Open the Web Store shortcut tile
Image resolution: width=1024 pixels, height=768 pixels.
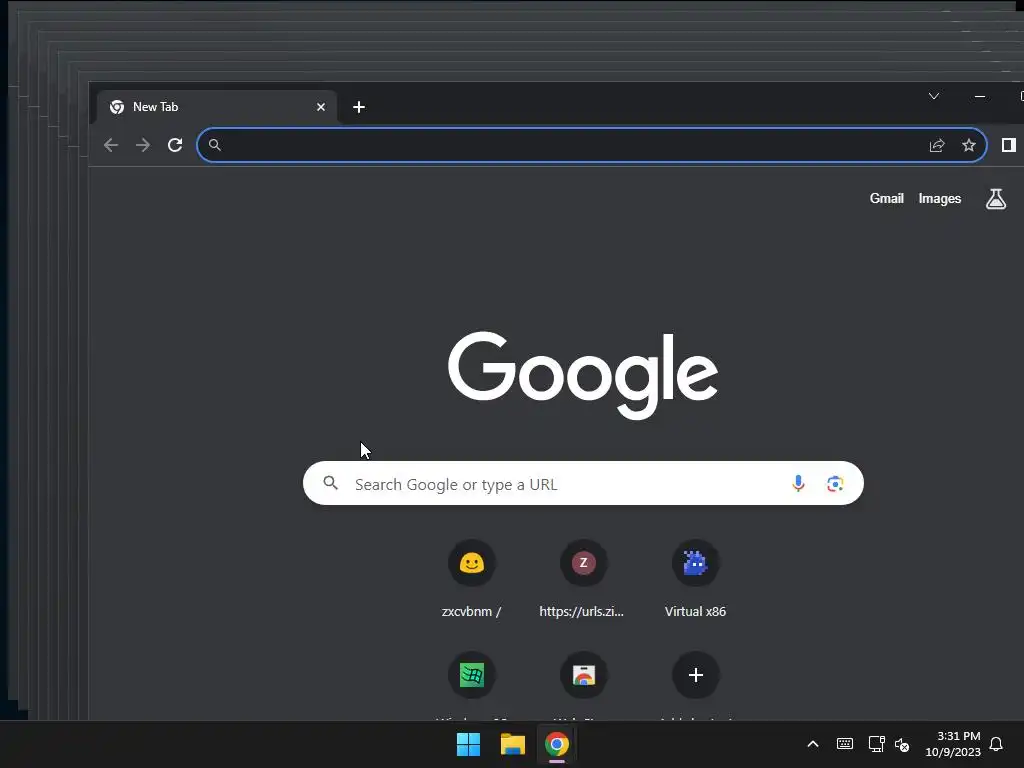(583, 675)
